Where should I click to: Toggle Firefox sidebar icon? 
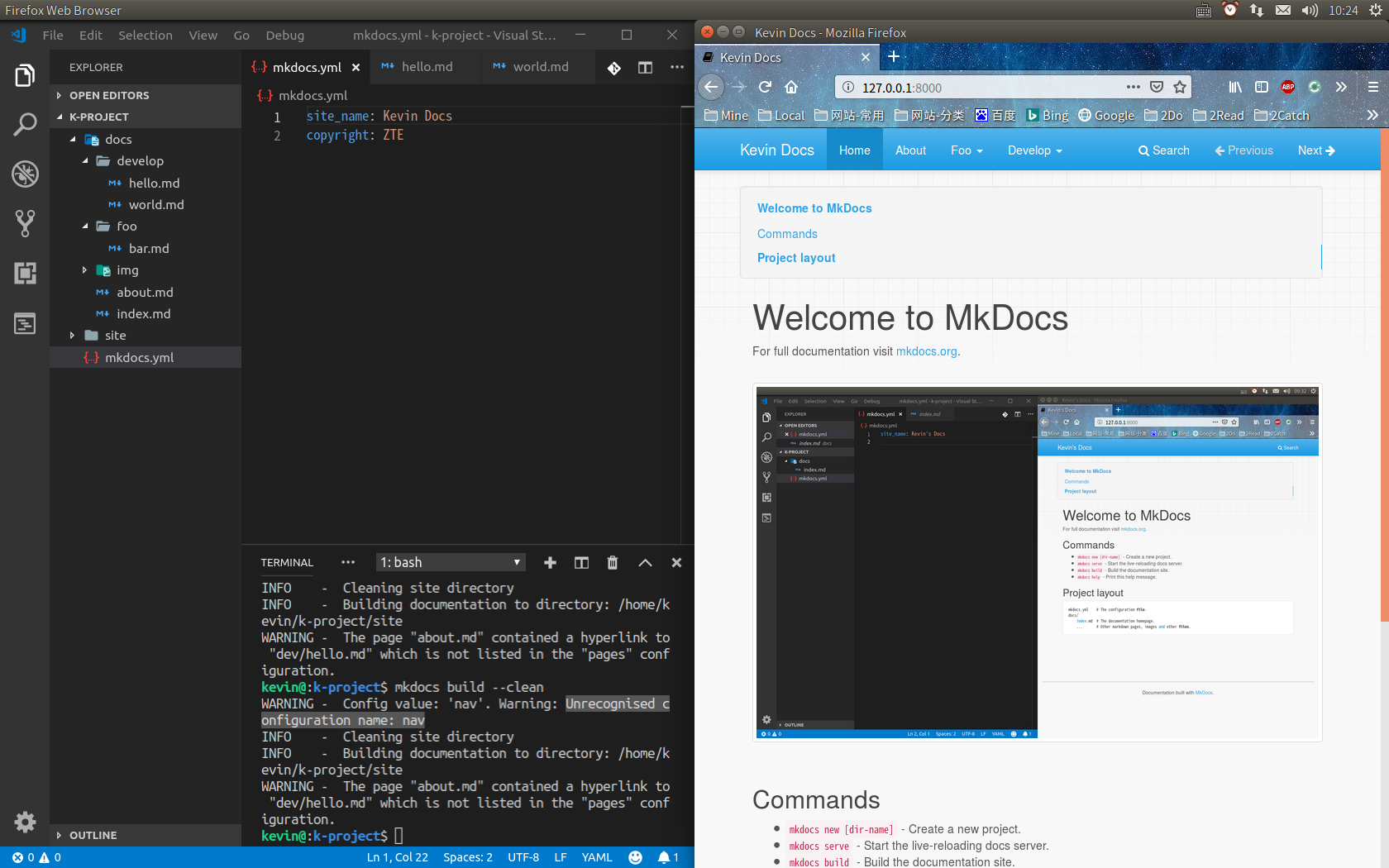pos(1262,87)
